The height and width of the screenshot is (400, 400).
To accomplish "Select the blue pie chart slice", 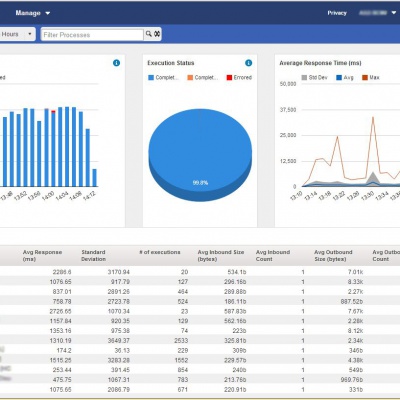I will [x=200, y=150].
